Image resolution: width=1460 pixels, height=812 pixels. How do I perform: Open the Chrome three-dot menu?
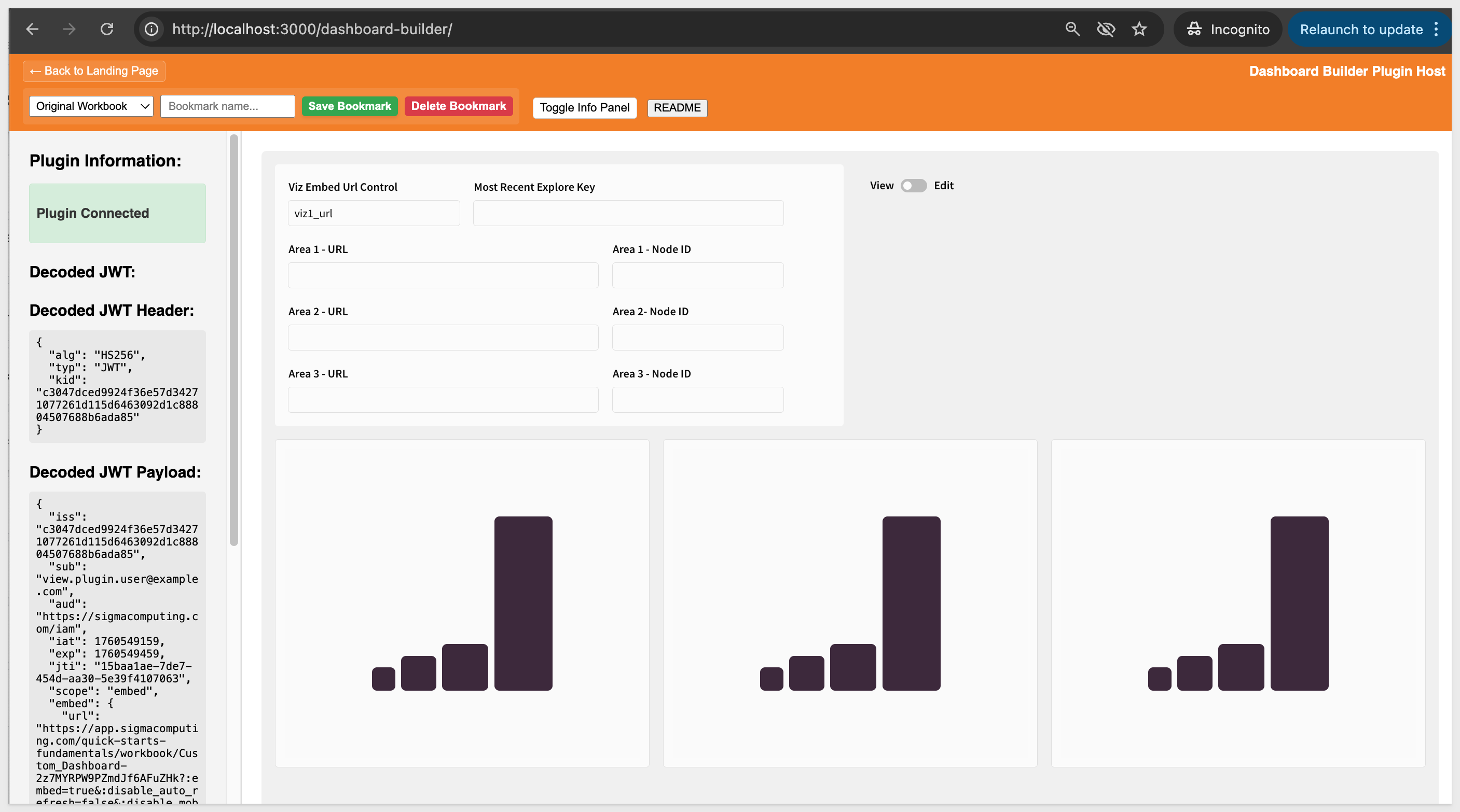coord(1436,29)
